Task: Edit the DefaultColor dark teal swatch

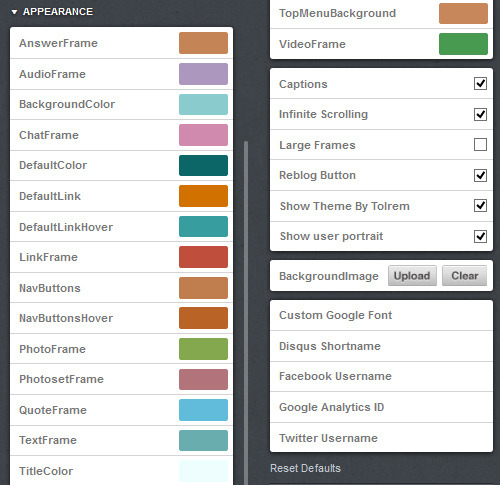Action: click(x=203, y=165)
